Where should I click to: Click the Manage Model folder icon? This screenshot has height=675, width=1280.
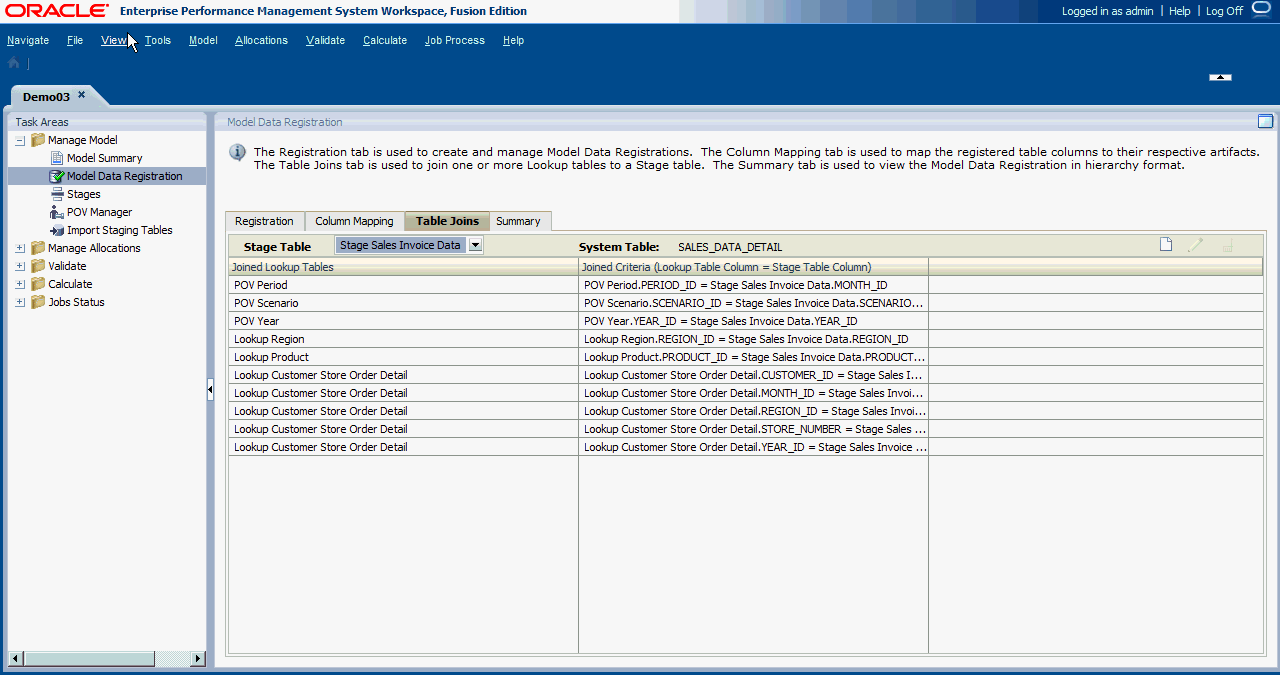click(38, 140)
